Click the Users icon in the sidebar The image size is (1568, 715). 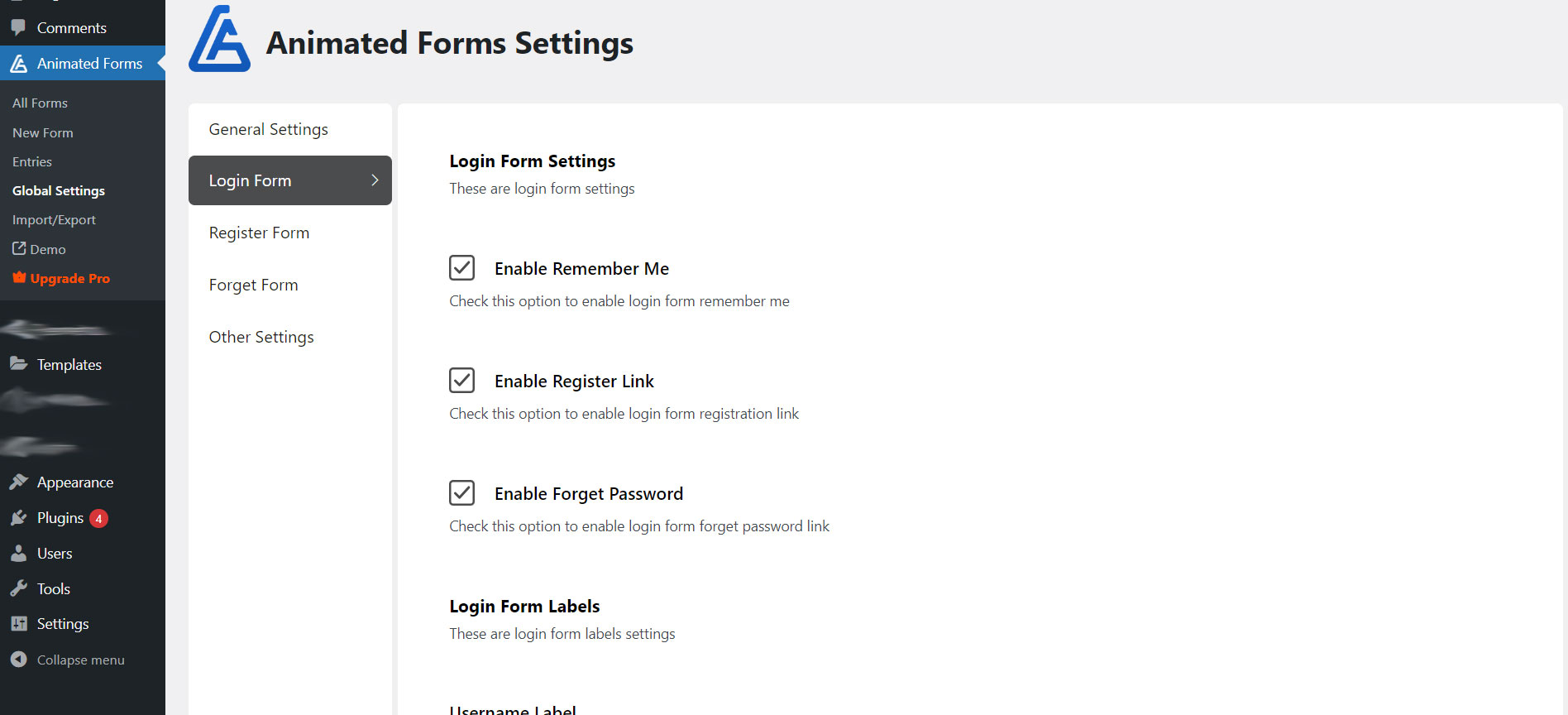tap(18, 553)
